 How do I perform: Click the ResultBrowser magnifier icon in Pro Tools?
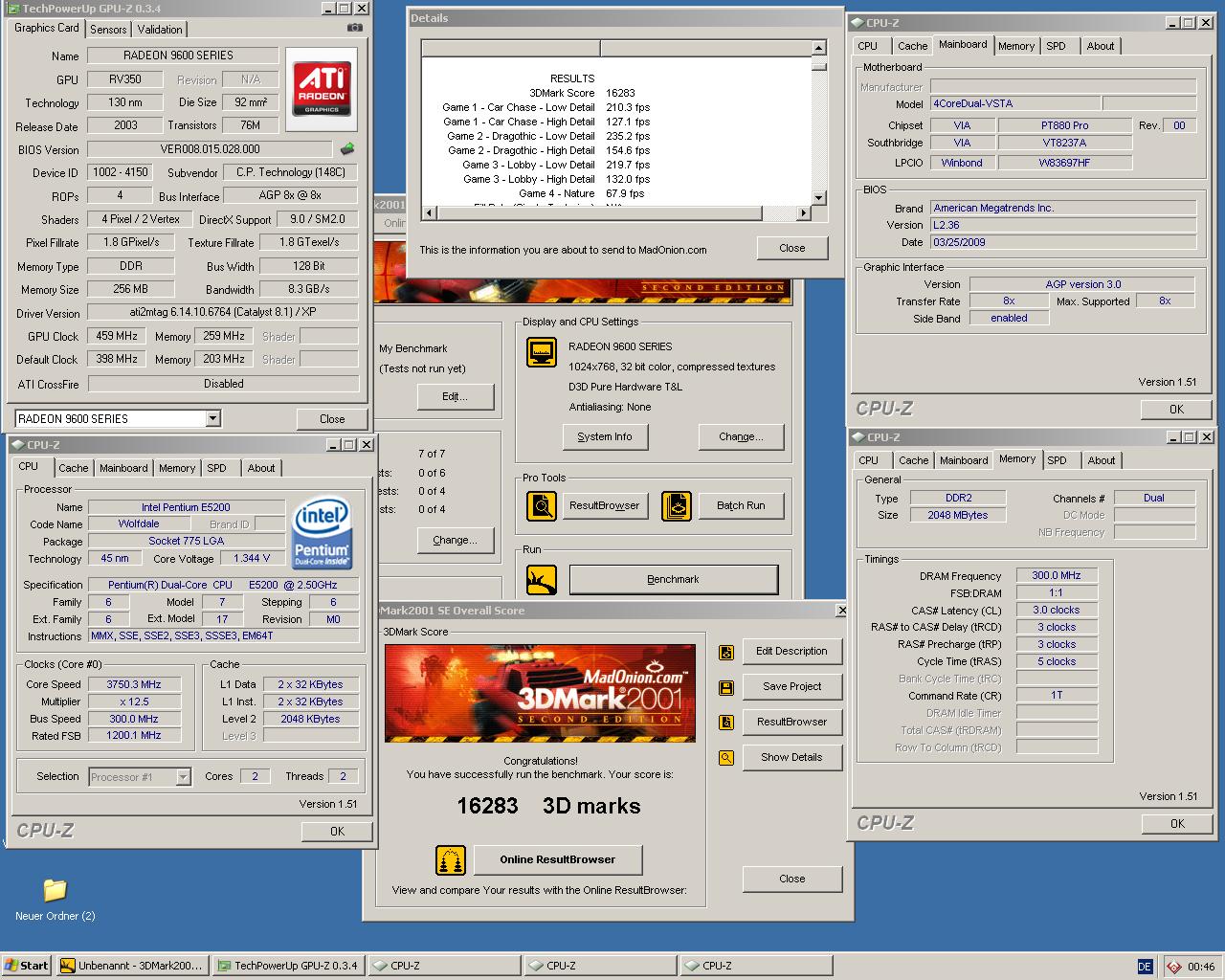click(542, 505)
